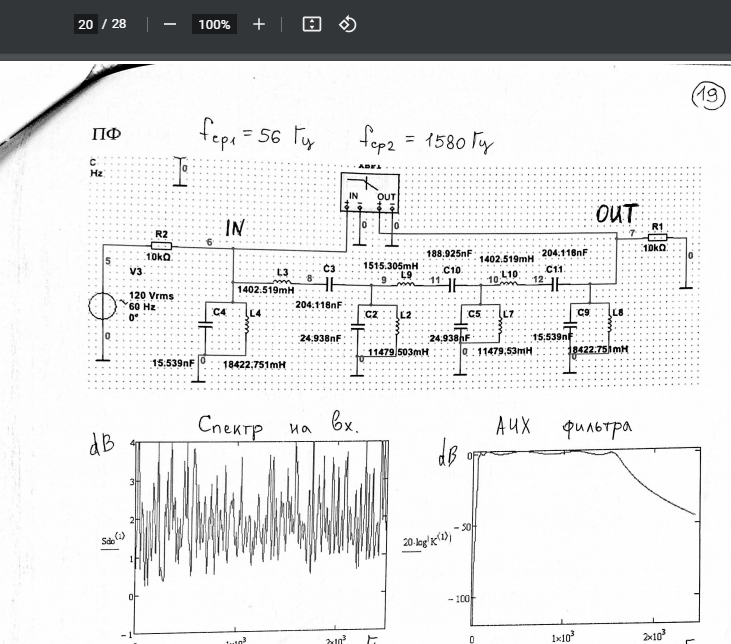Click the zoom out minus button
Viewport: 731px width, 644px height.
tap(169, 24)
